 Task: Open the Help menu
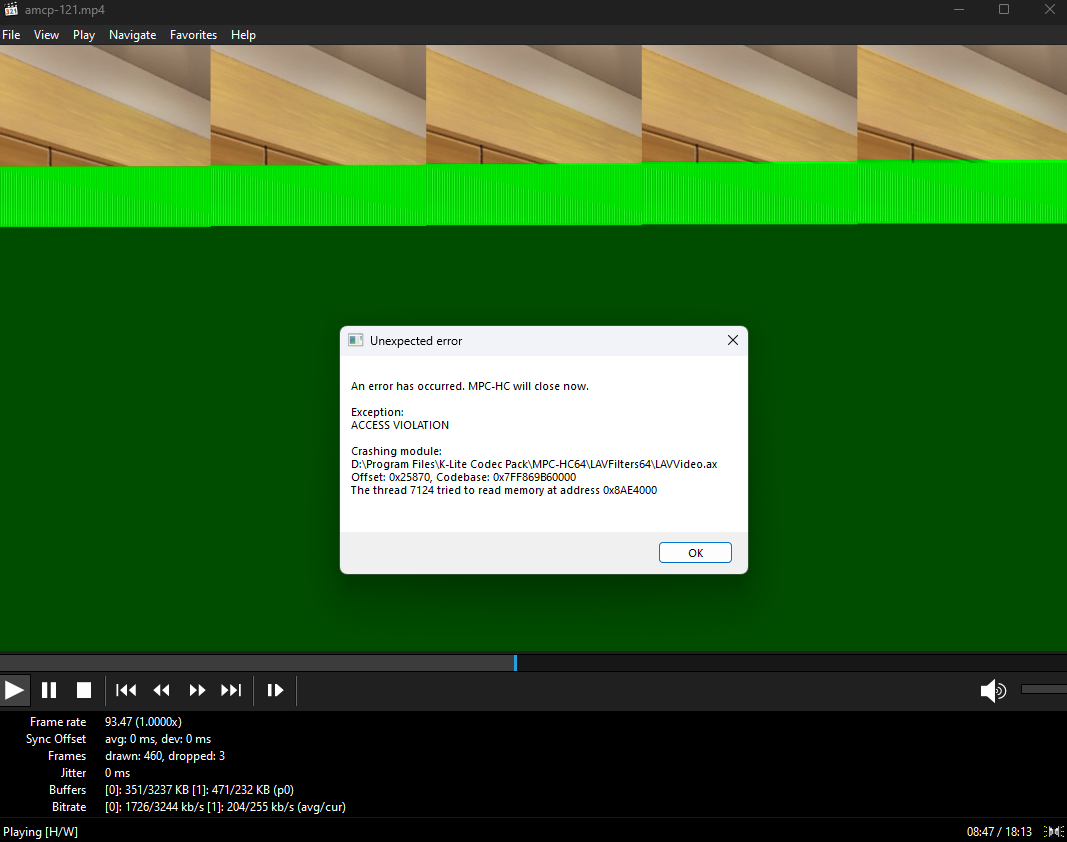click(243, 35)
